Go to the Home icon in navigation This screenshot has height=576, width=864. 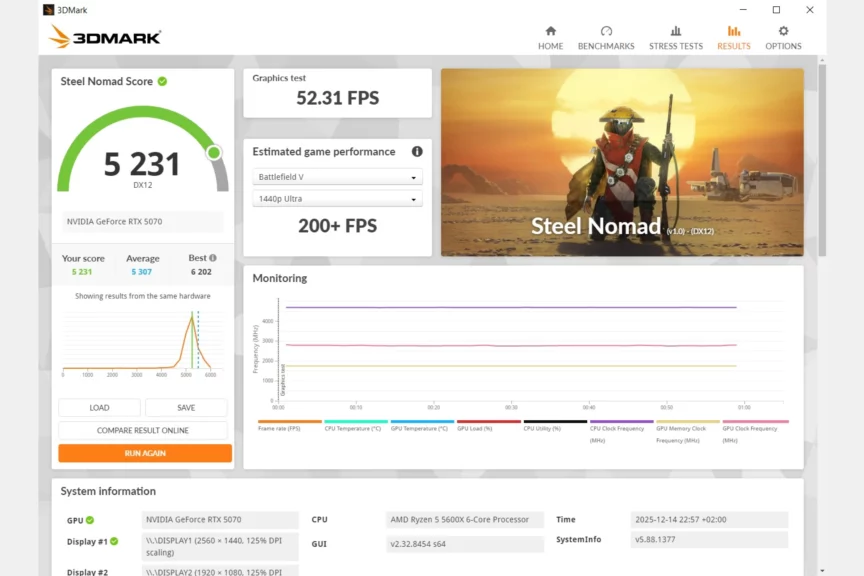coord(550,31)
